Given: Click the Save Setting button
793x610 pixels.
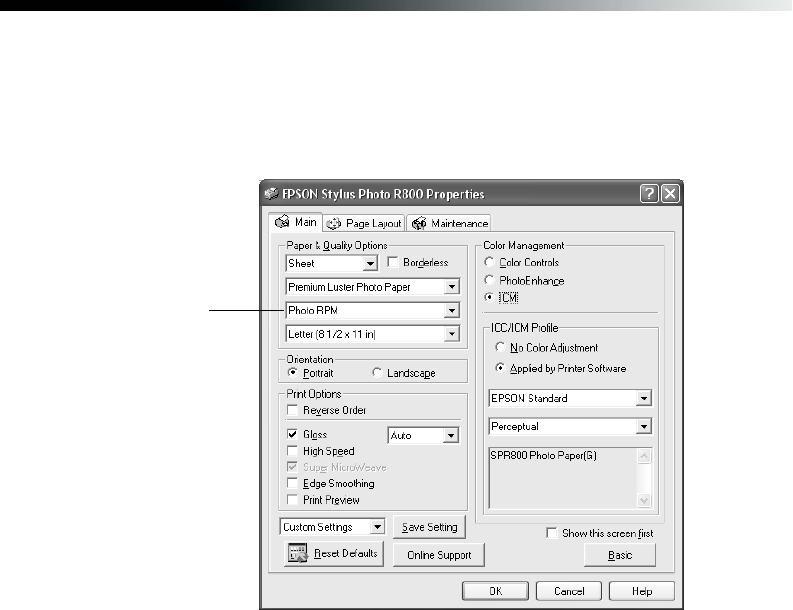Looking at the screenshot, I should click(x=429, y=527).
